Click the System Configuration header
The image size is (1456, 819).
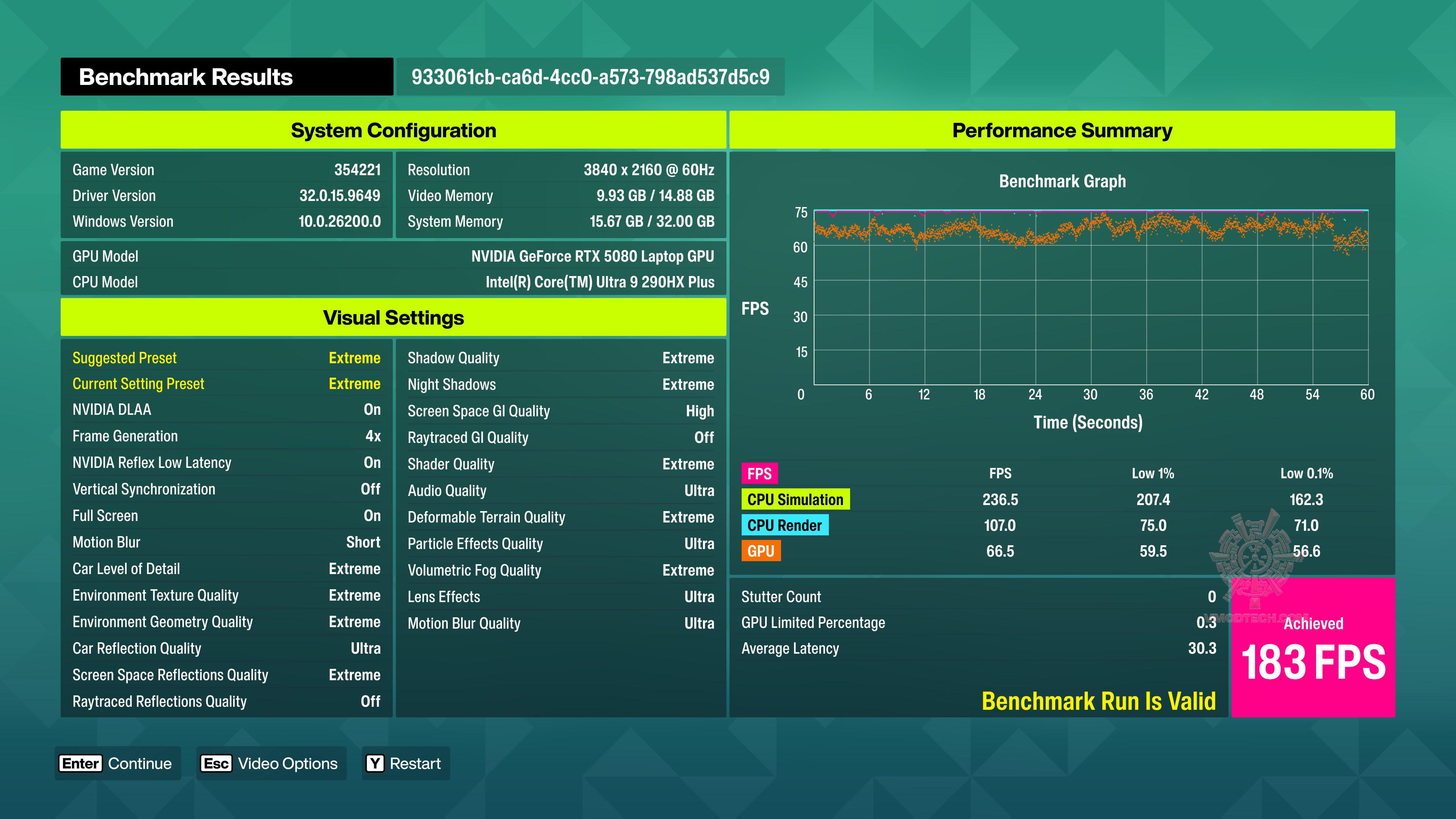coord(394,130)
